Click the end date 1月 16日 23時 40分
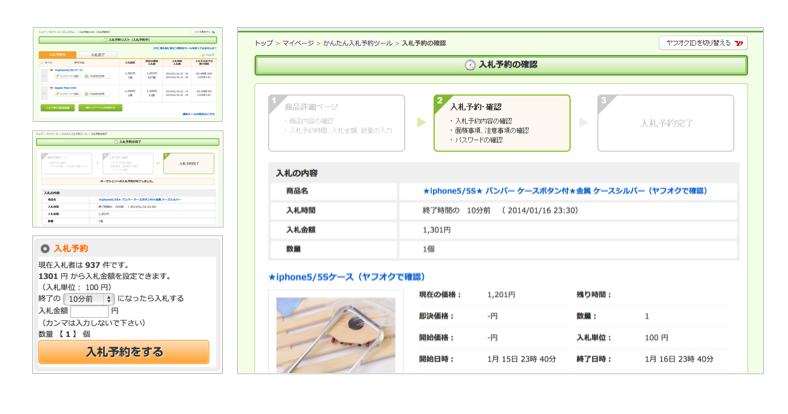Image resolution: width=788 pixels, height=414 pixels. tap(679, 359)
